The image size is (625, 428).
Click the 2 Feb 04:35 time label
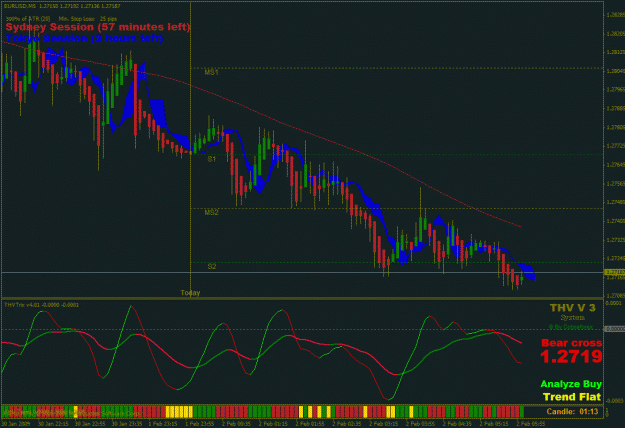click(x=456, y=424)
